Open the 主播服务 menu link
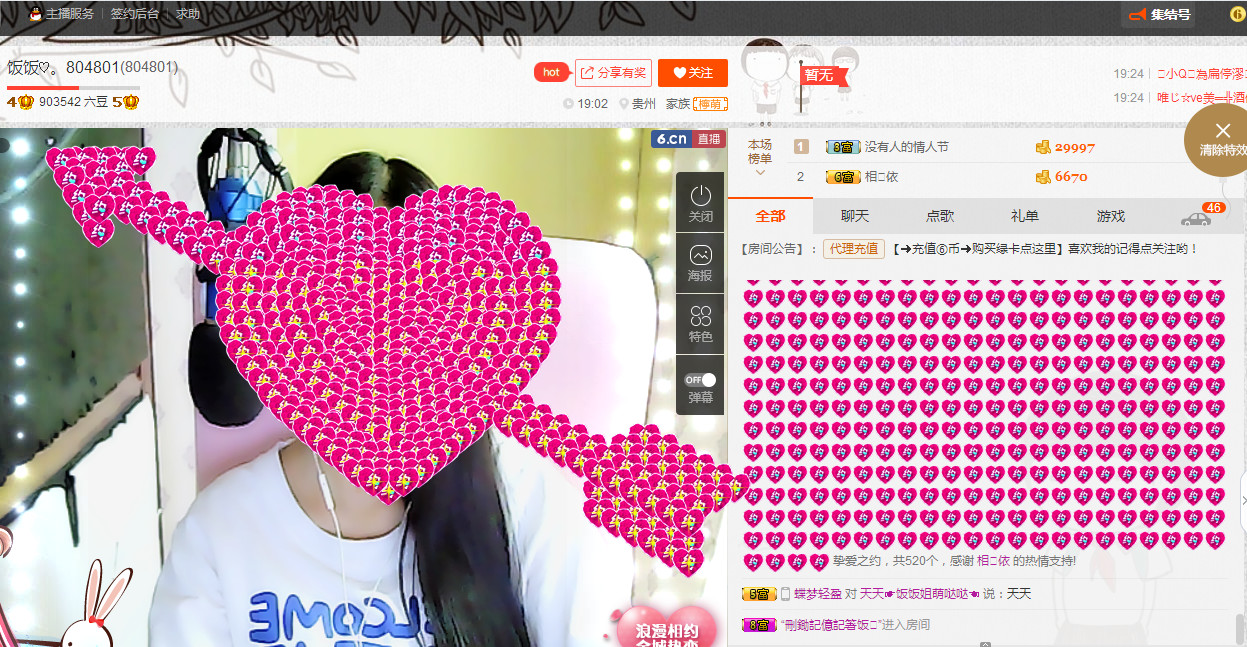The image size is (1247, 647). click(x=70, y=14)
